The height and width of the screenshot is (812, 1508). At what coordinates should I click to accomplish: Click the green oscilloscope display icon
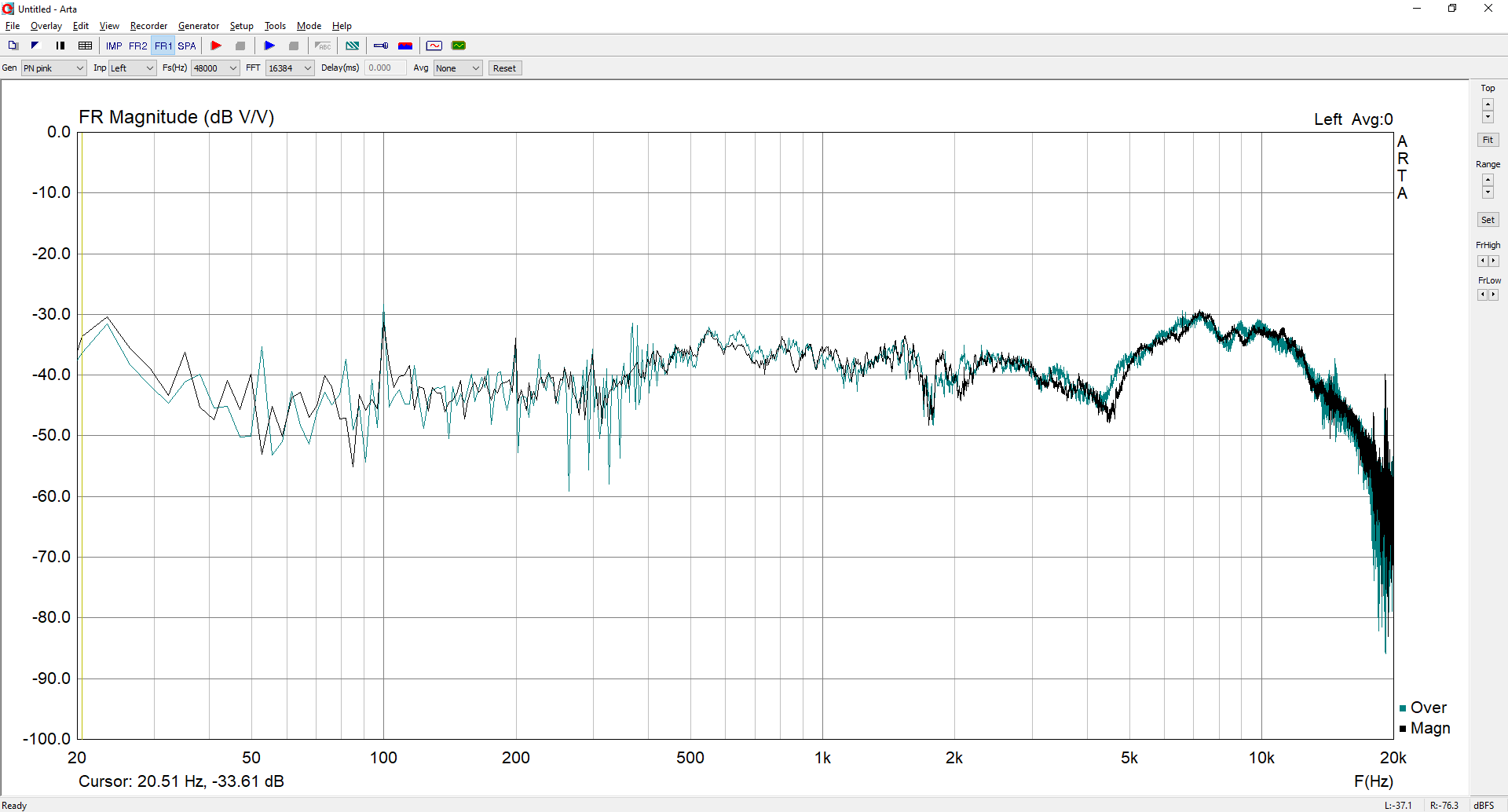[459, 46]
